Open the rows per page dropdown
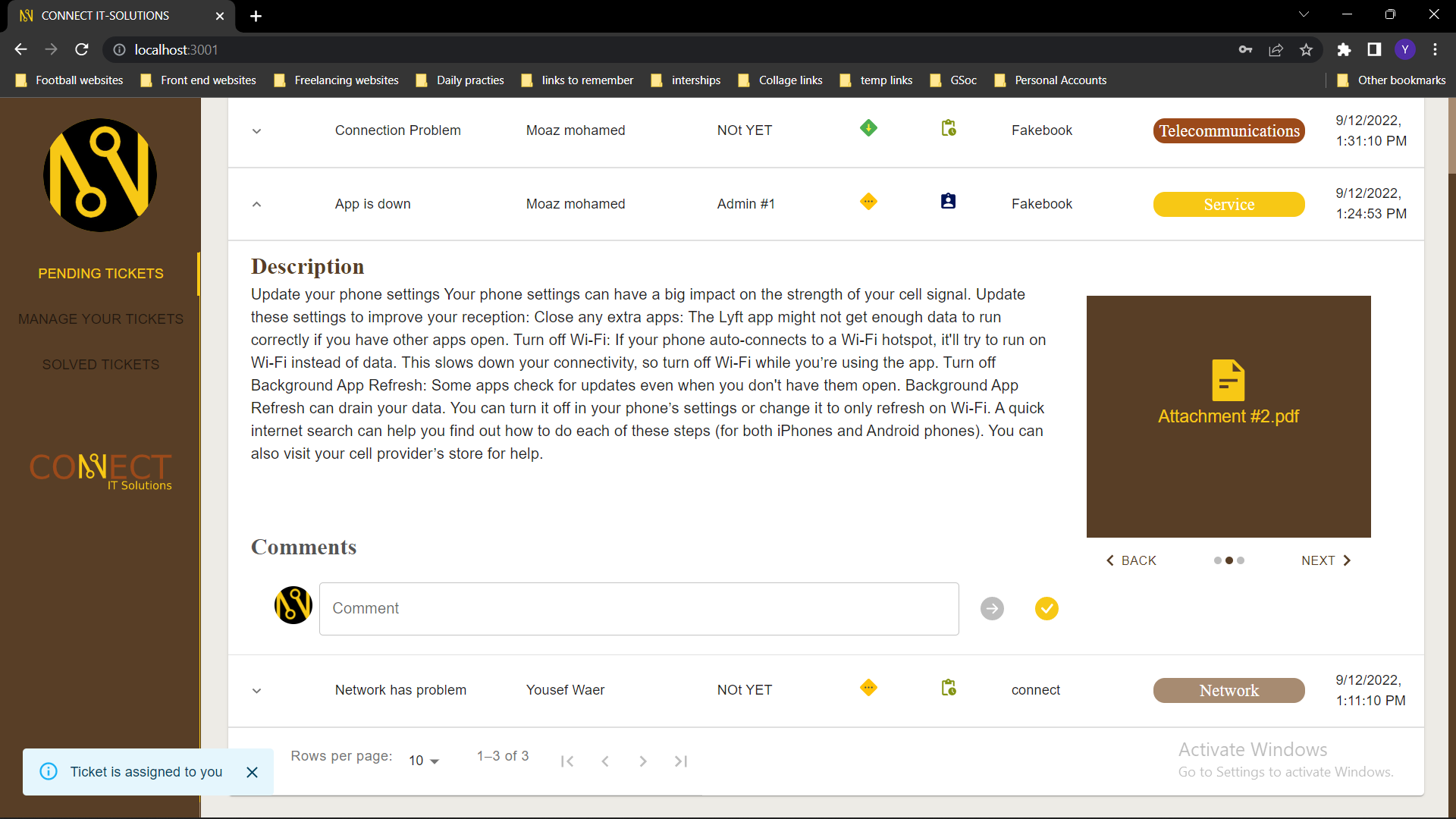Image resolution: width=1456 pixels, height=819 pixels. point(424,761)
